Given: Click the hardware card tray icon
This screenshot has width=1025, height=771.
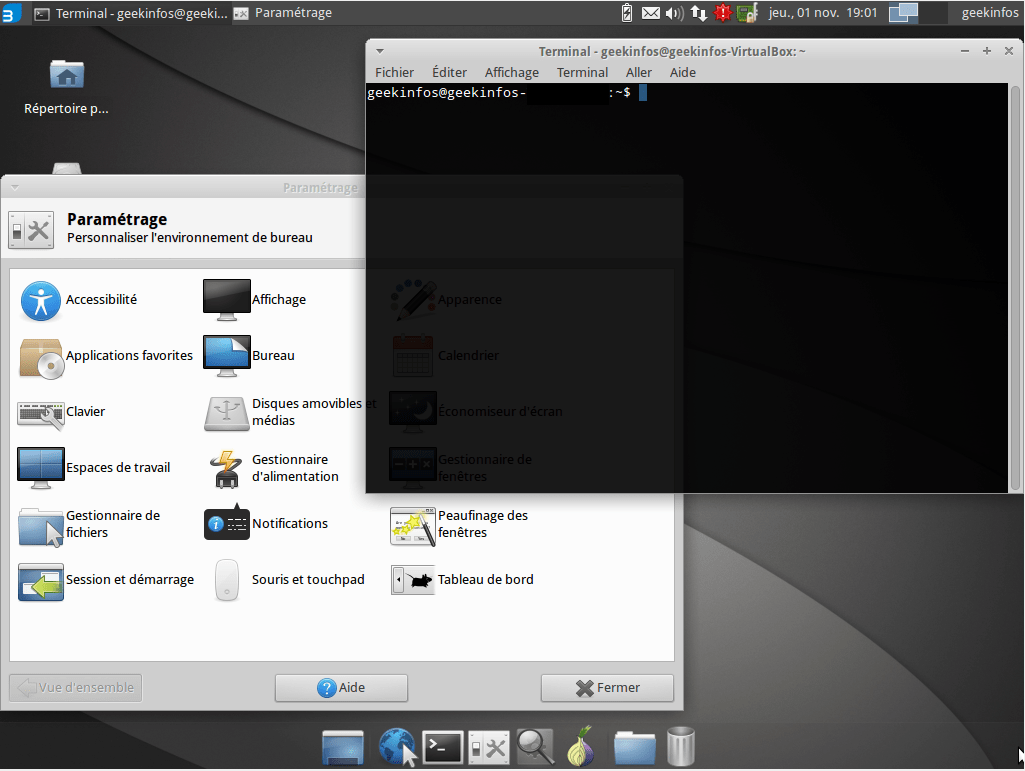Looking at the screenshot, I should 747,13.
